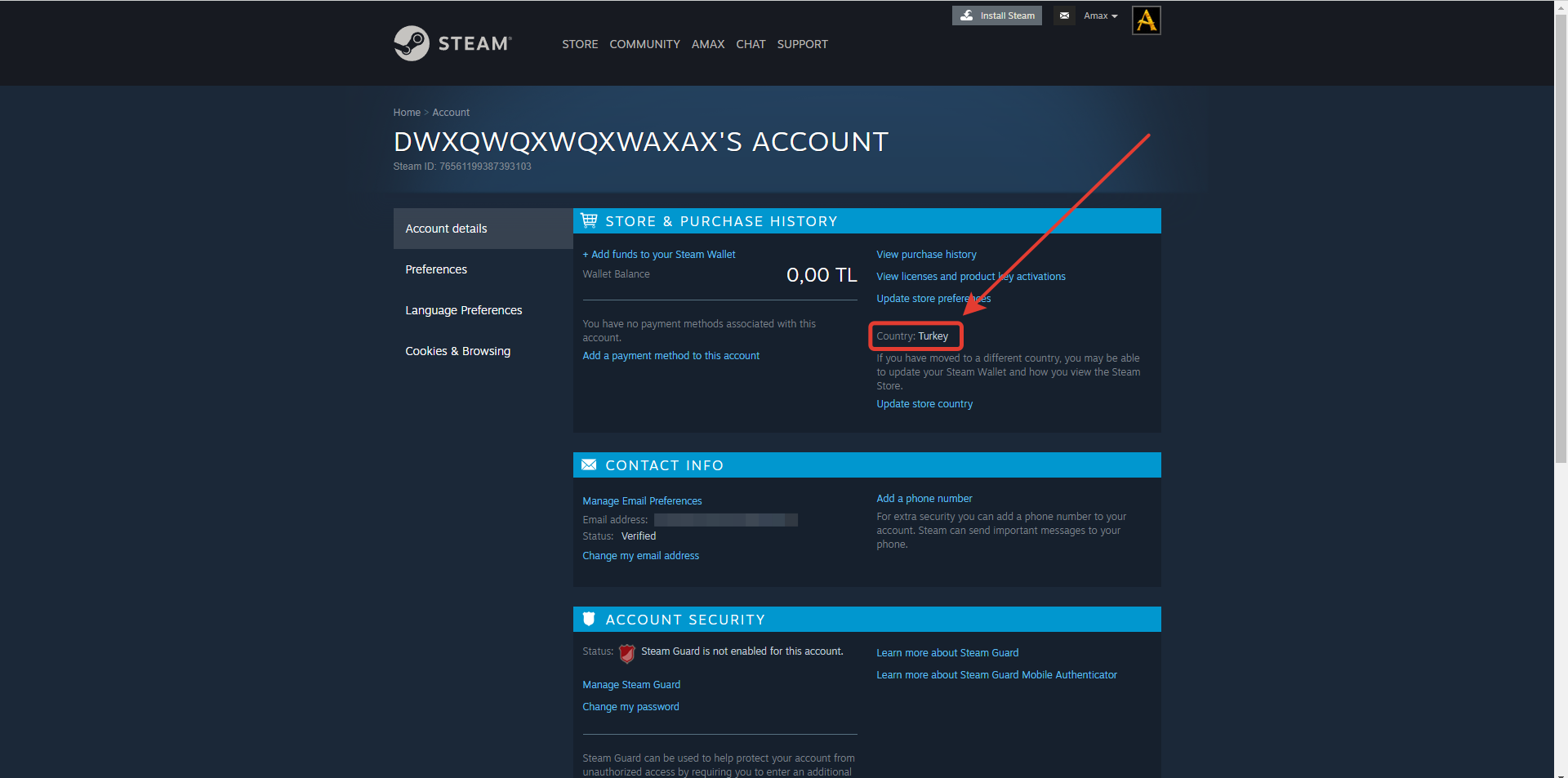This screenshot has height=778, width=1568.
Task: Click the shopping cart icon in Store header
Action: [589, 220]
